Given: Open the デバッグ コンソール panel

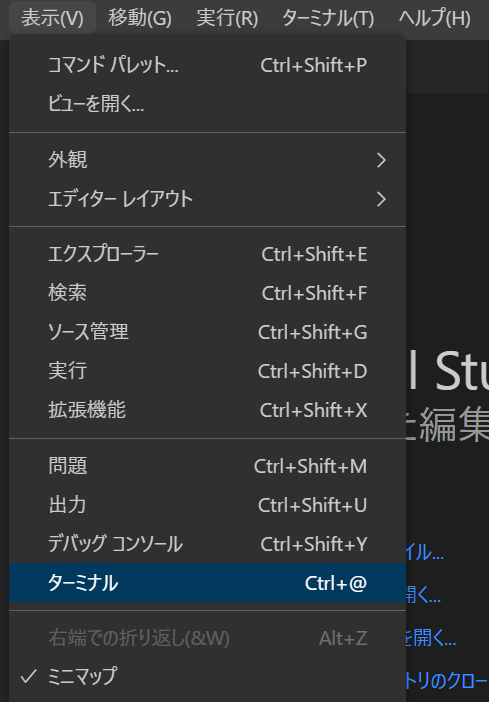Looking at the screenshot, I should point(207,544).
